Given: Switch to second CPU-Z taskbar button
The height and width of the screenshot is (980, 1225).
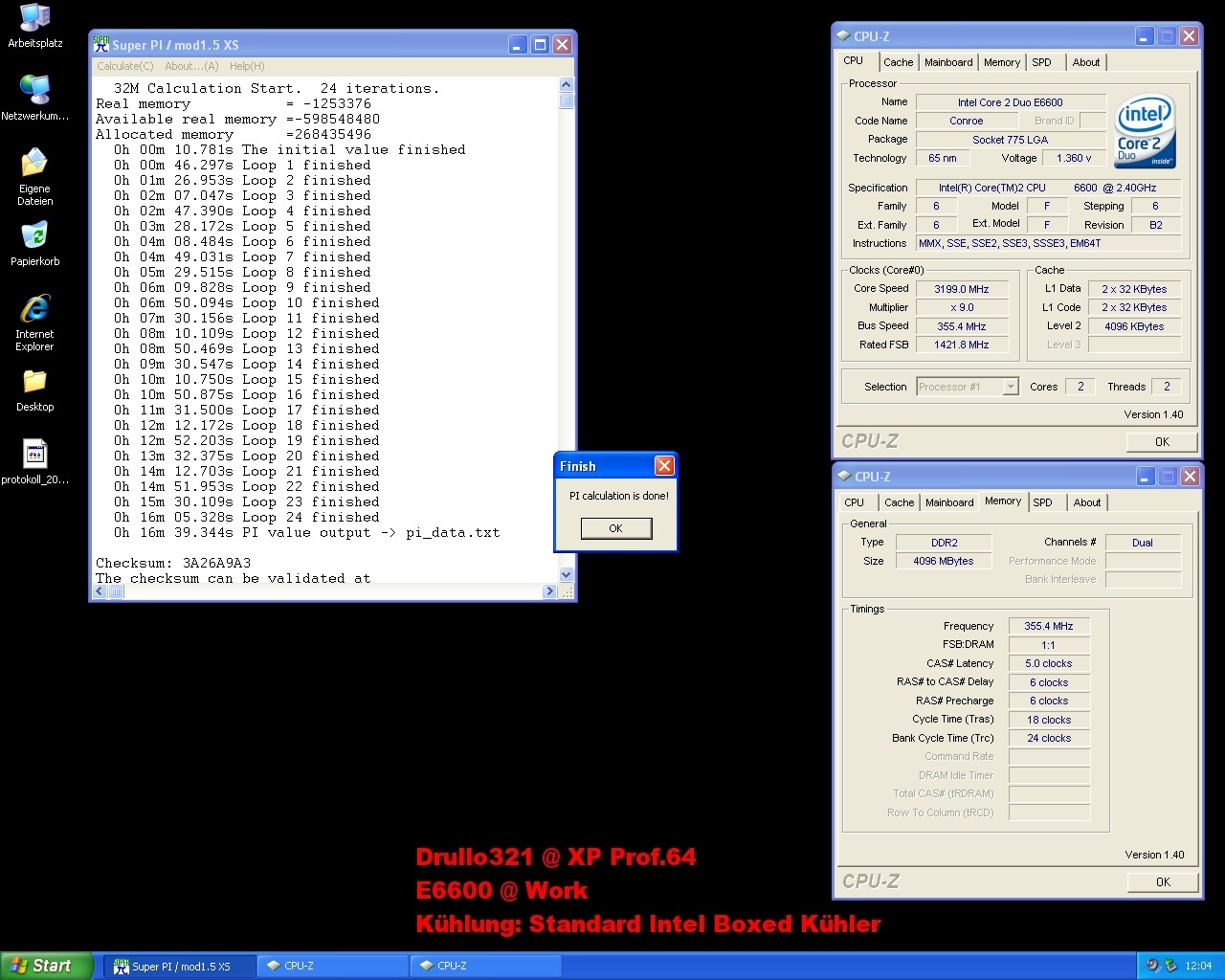Looking at the screenshot, I should point(486,967).
